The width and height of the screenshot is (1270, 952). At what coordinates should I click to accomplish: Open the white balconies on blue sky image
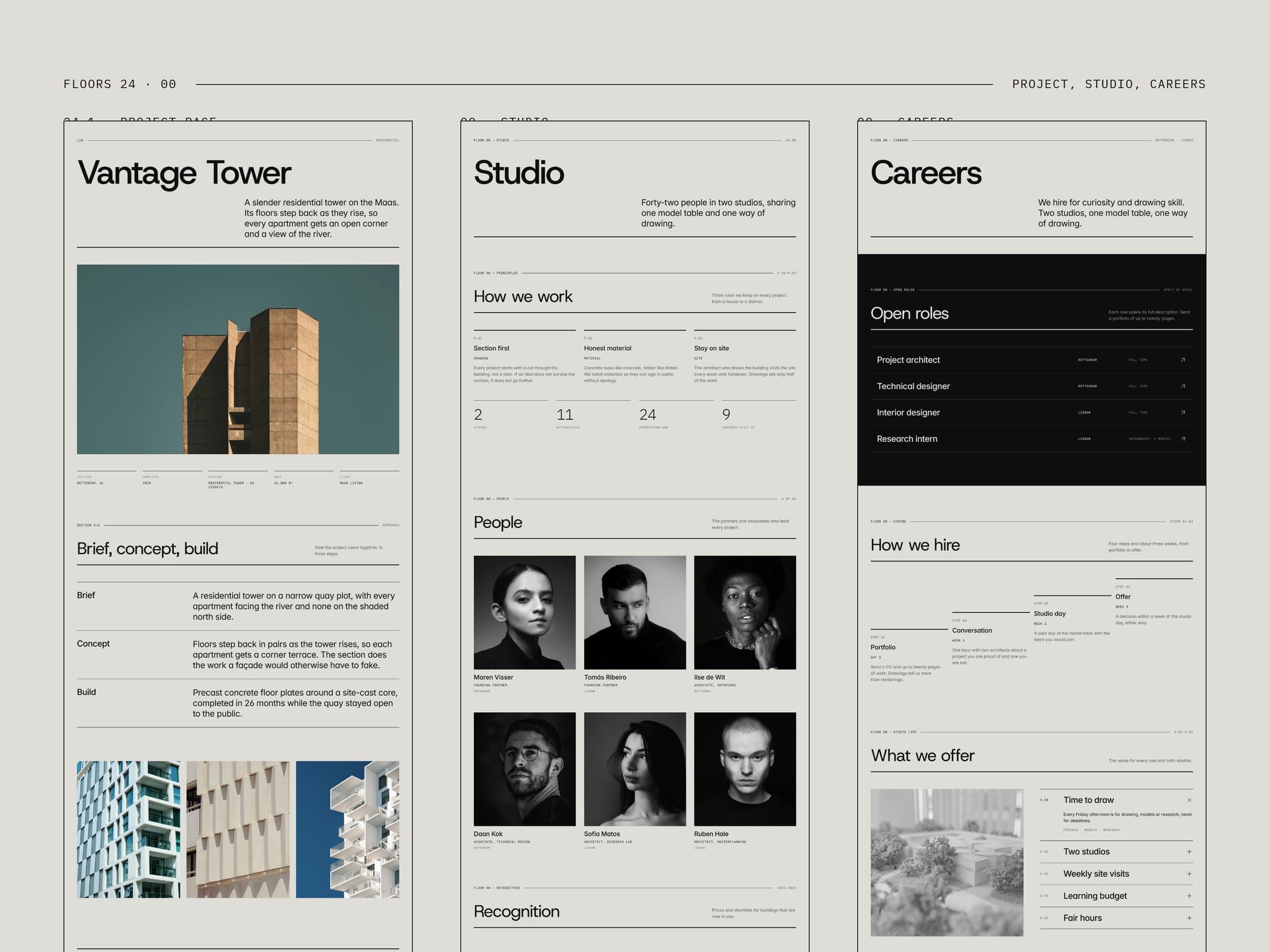(x=347, y=830)
